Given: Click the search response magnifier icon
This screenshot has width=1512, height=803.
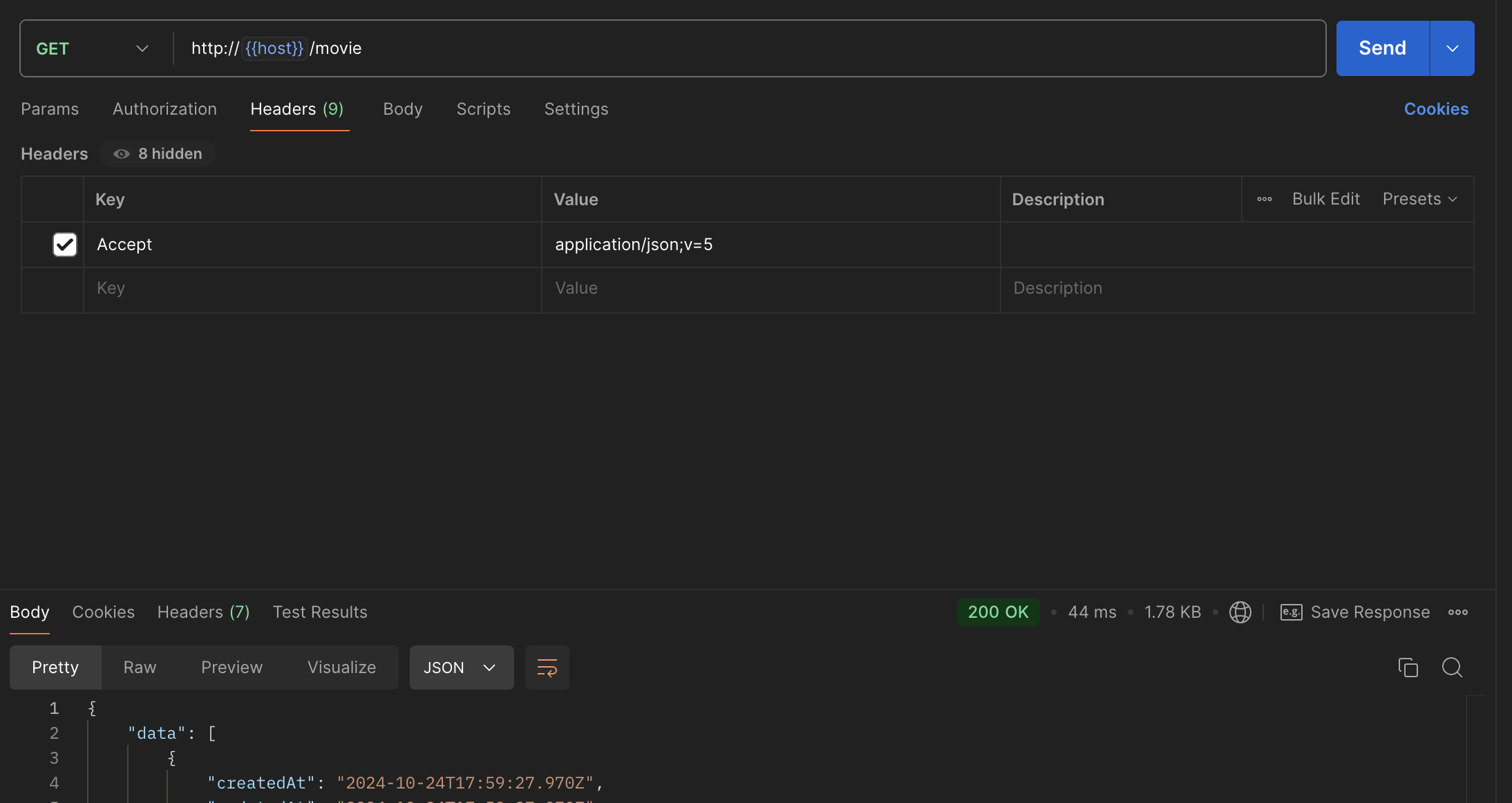Looking at the screenshot, I should coord(1452,668).
